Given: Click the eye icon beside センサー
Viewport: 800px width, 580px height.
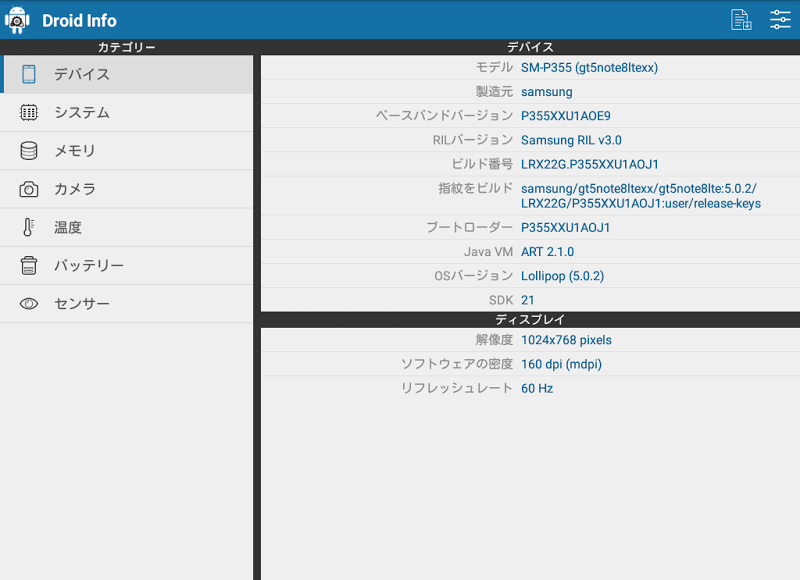Looking at the screenshot, I should [29, 303].
